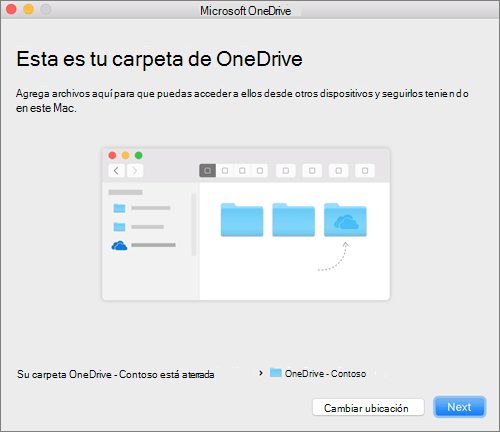Click Cambiar ubicación button

coord(368,407)
